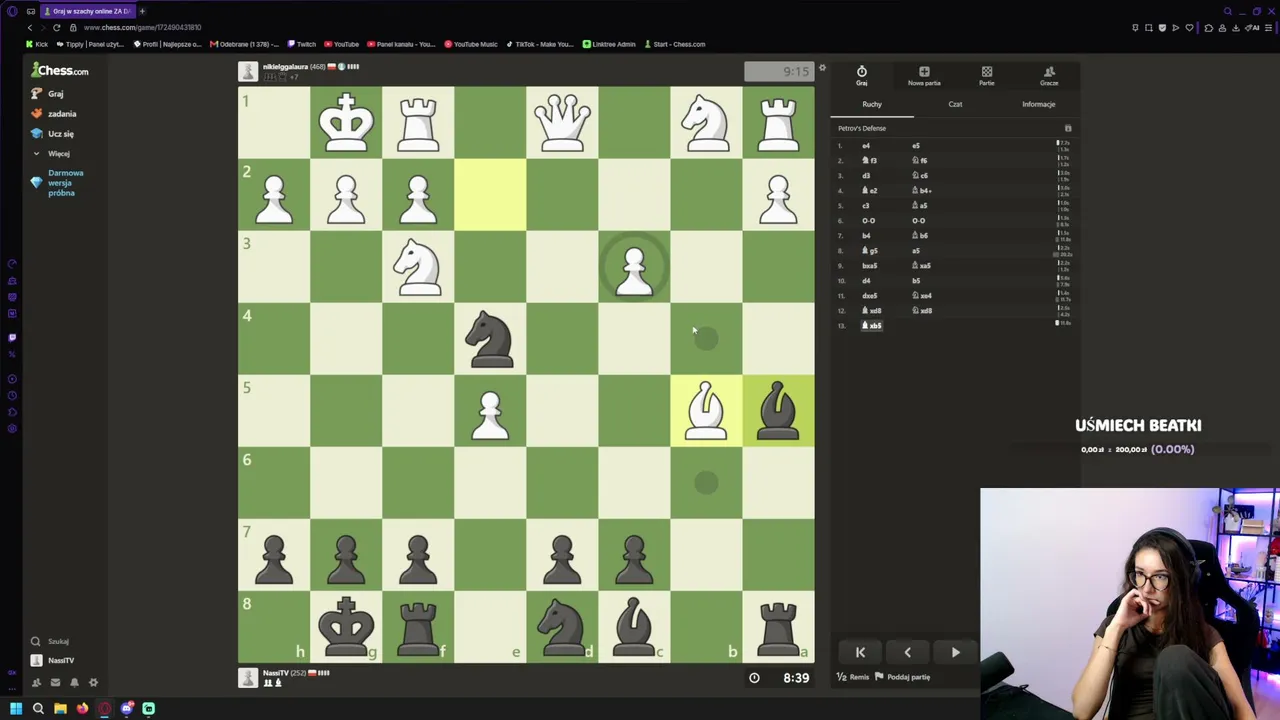This screenshot has height=720, width=1280.
Task: Open opponent nikielggalaura's username
Action: [x=285, y=67]
